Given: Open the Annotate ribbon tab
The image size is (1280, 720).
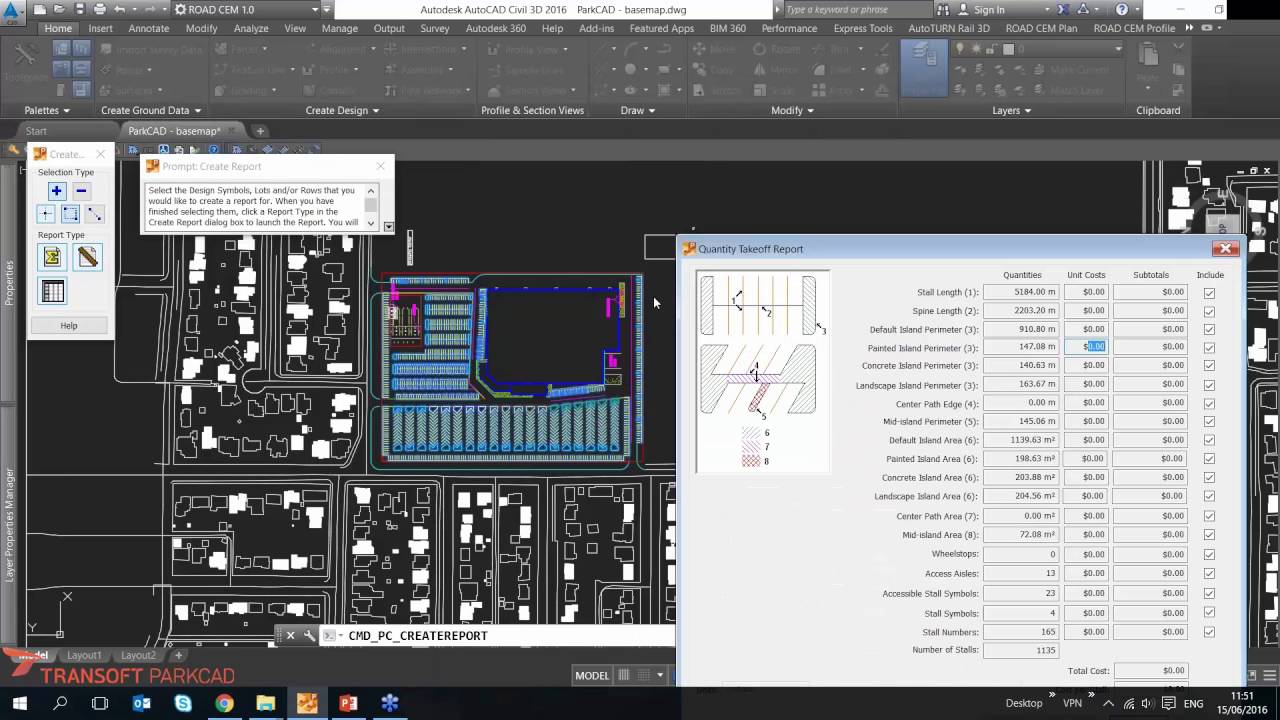Looking at the screenshot, I should (149, 28).
